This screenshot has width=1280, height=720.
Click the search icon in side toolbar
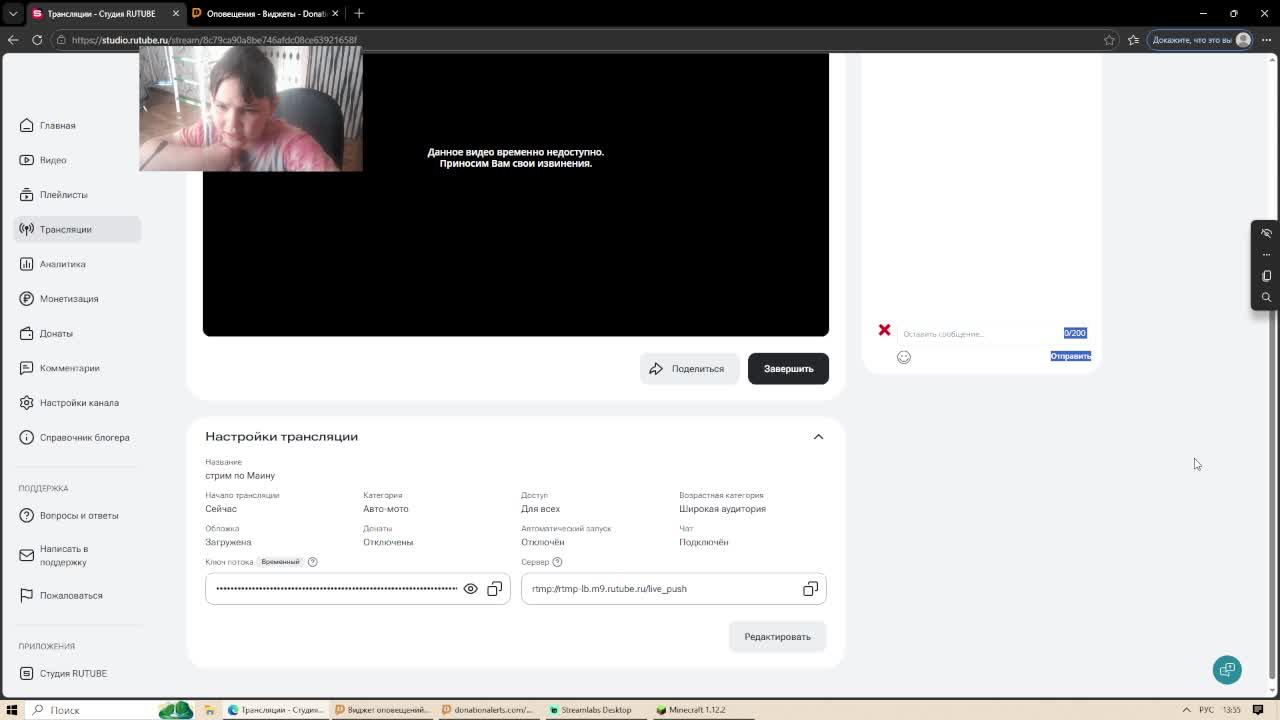coord(1266,298)
